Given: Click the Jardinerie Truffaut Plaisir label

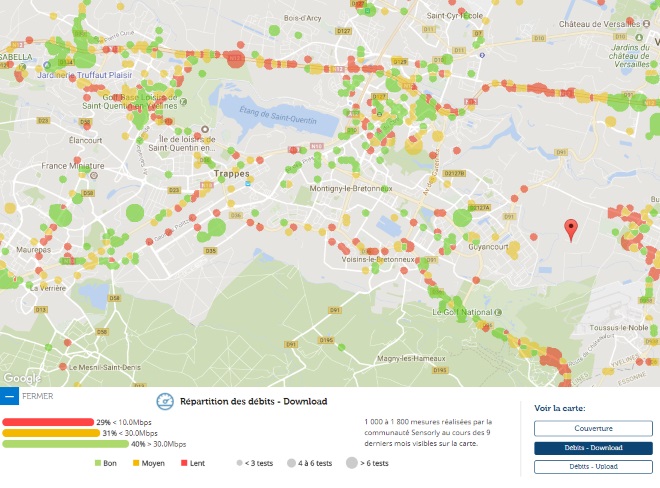Looking at the screenshot, I should click(85, 75).
